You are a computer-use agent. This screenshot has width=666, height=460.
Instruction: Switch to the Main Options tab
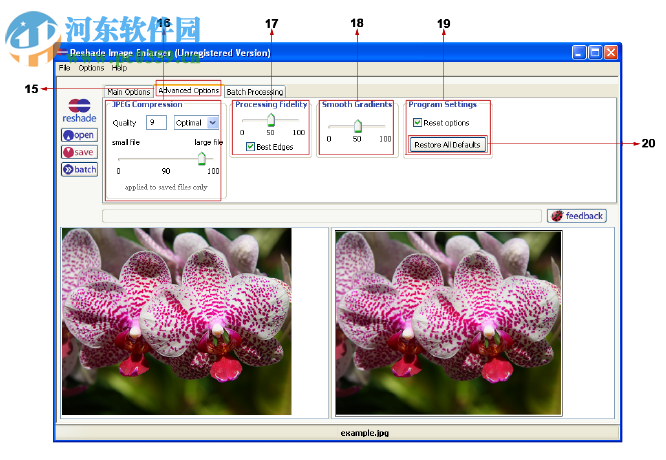coord(129,92)
